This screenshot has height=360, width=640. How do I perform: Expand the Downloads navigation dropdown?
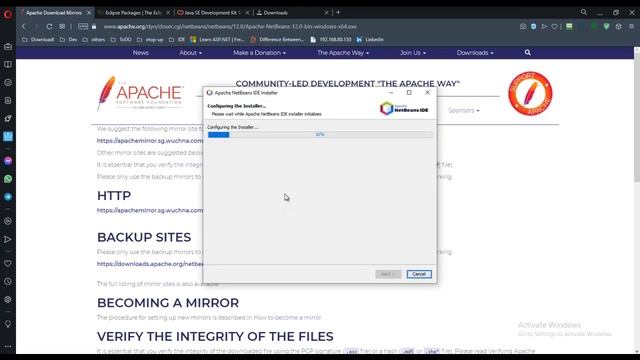(475, 53)
